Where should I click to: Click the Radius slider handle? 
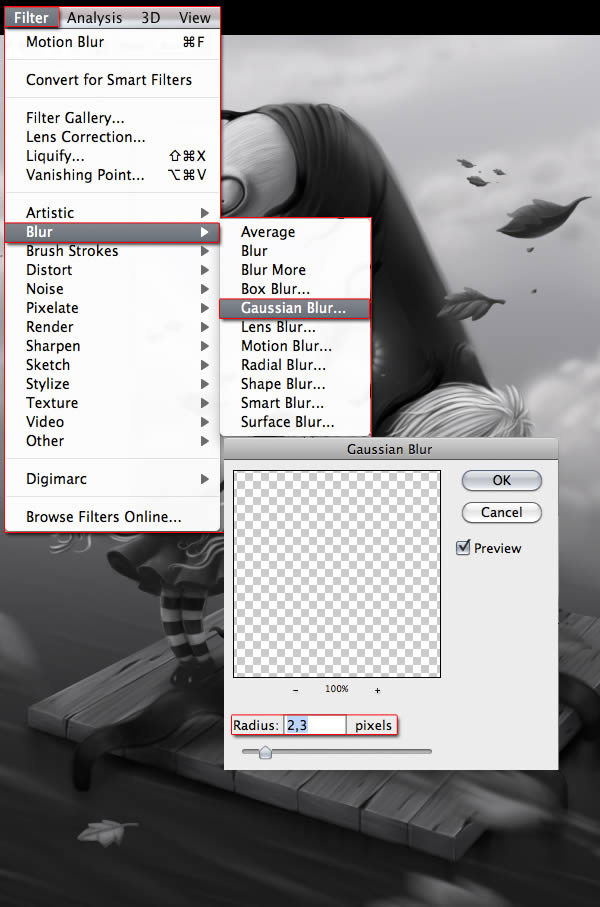click(x=265, y=752)
